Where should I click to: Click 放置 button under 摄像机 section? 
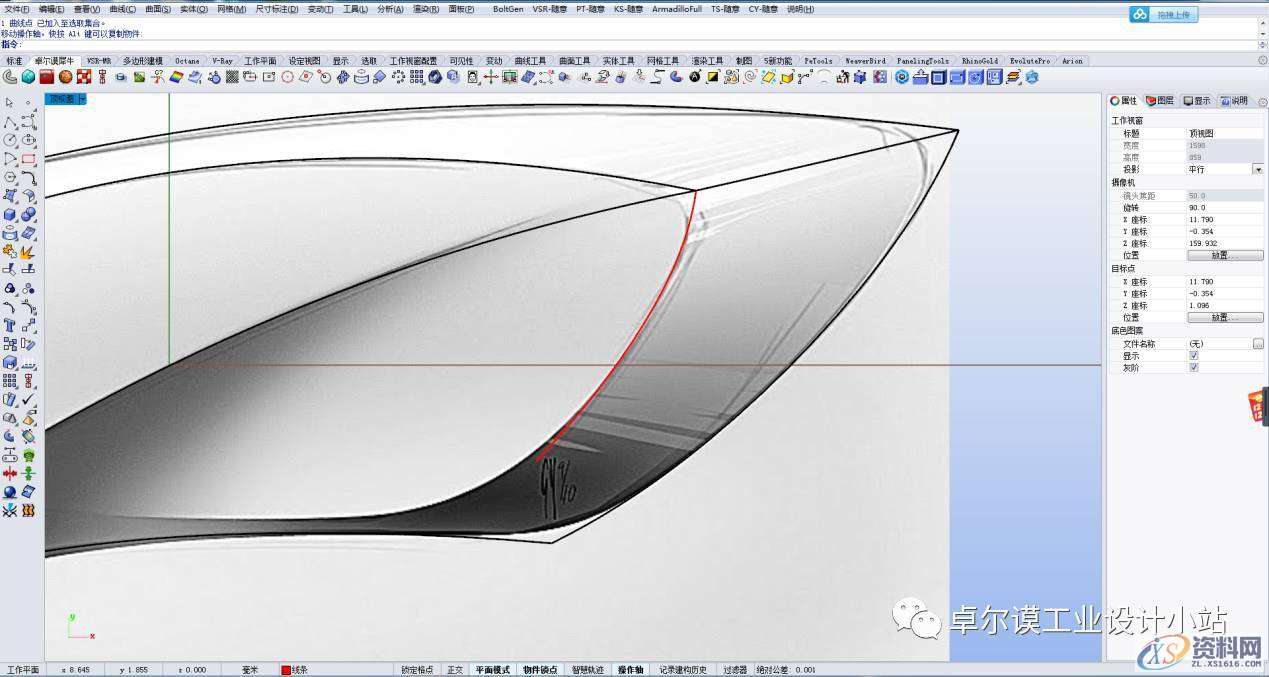[1224, 256]
